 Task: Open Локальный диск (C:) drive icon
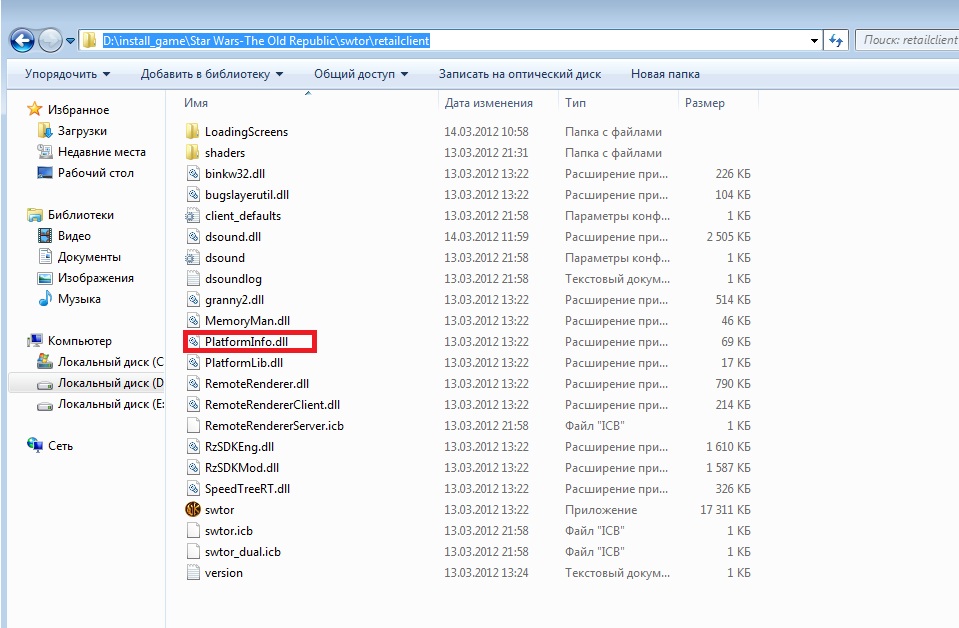[x=45, y=361]
